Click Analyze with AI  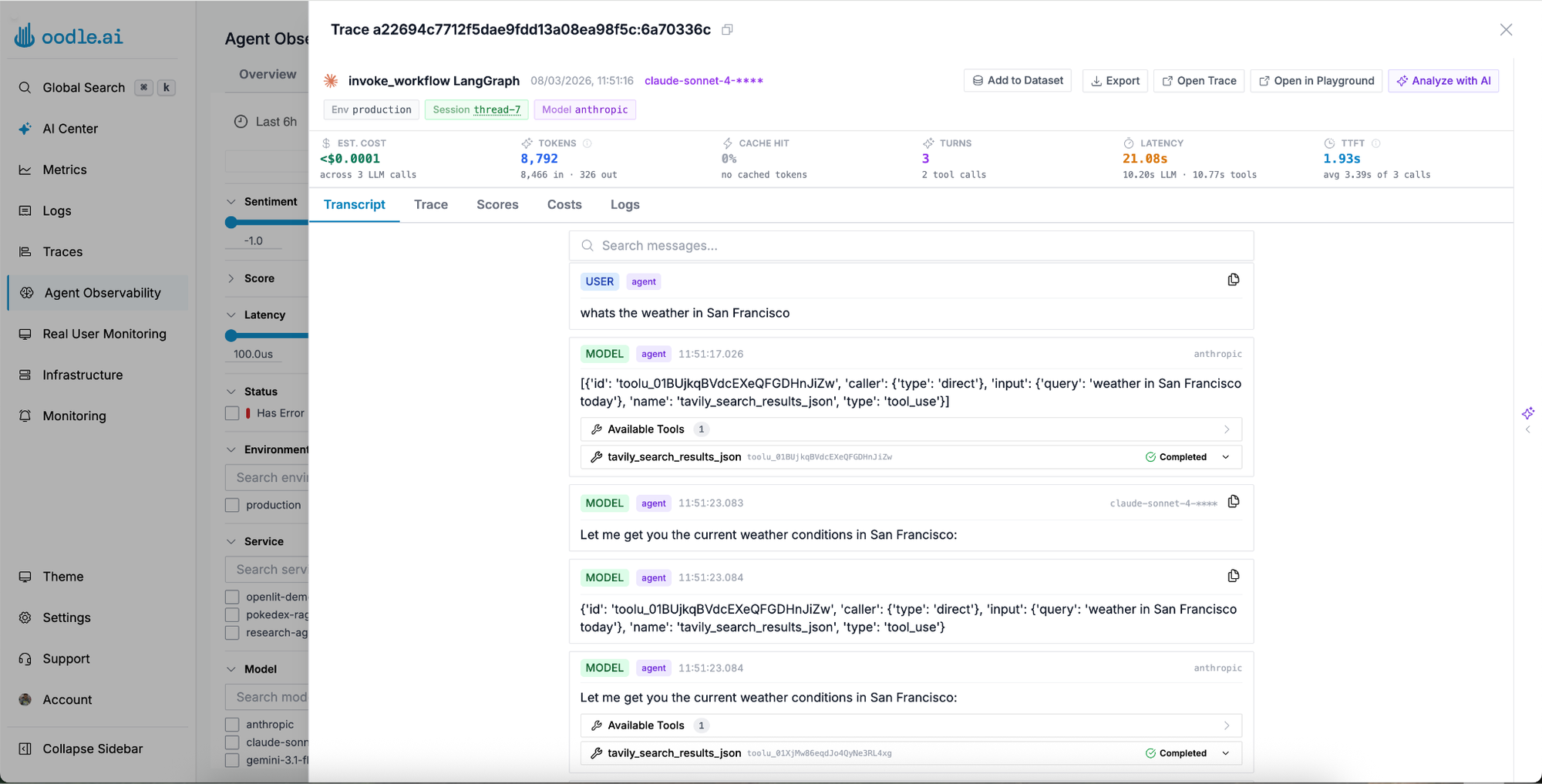coord(1443,80)
